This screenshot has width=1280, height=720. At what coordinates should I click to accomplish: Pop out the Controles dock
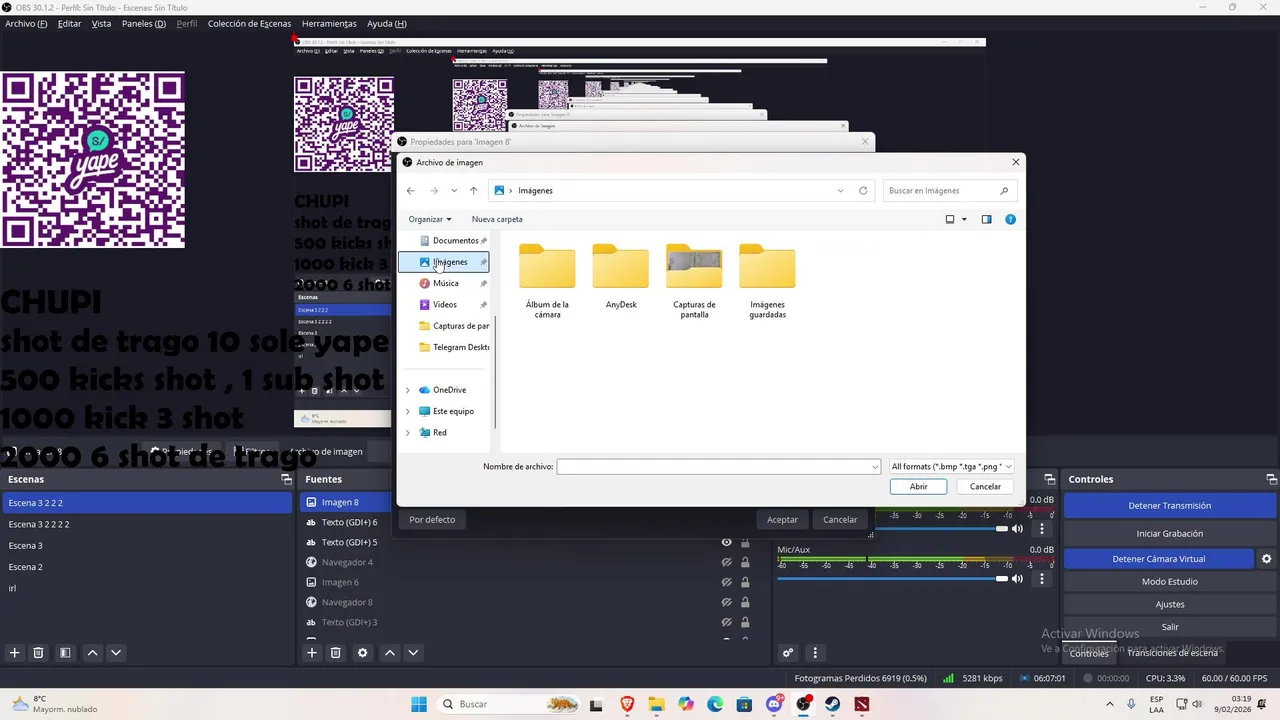pyautogui.click(x=1271, y=479)
